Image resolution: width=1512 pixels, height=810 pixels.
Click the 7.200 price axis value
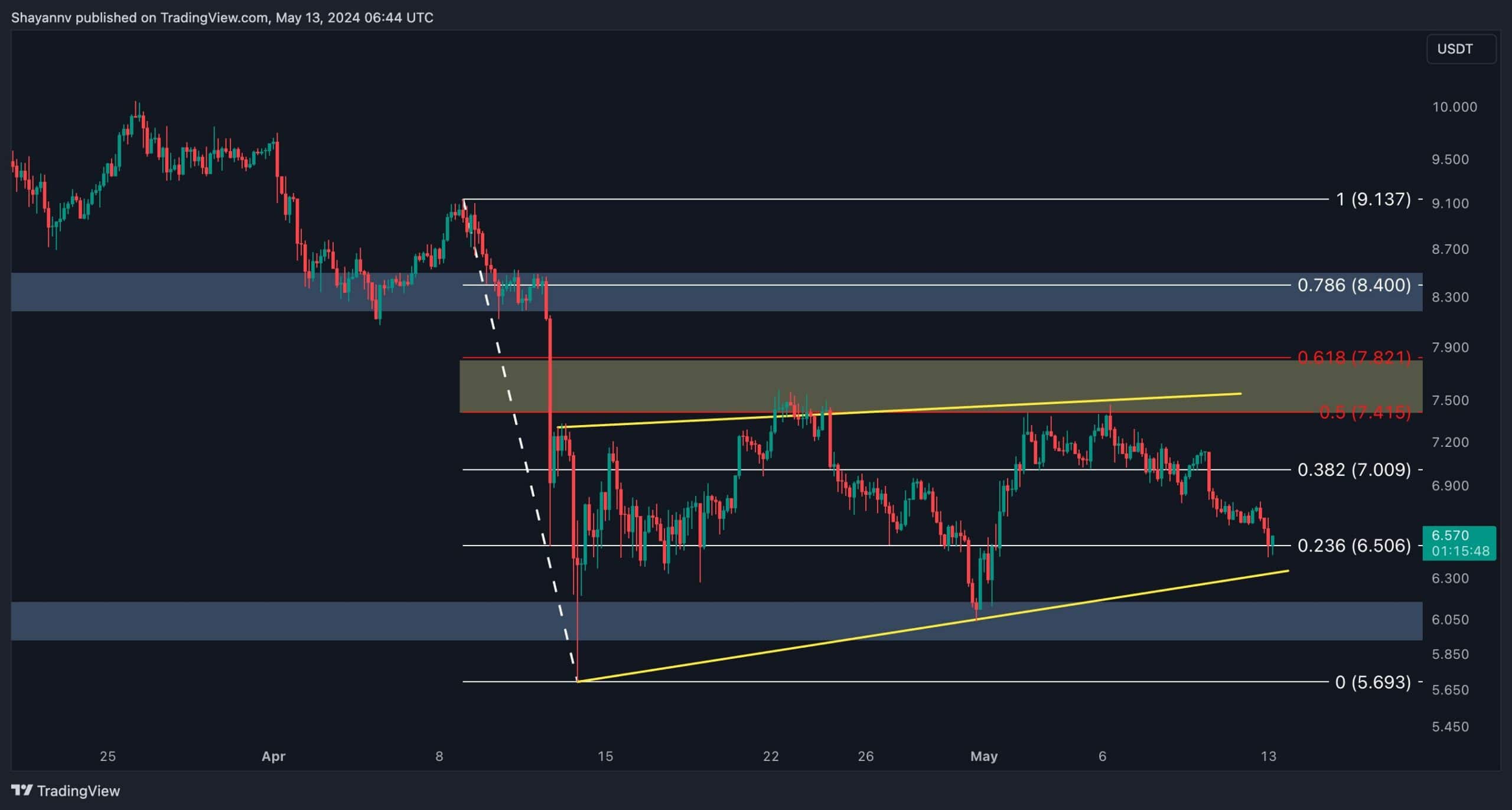tap(1450, 442)
